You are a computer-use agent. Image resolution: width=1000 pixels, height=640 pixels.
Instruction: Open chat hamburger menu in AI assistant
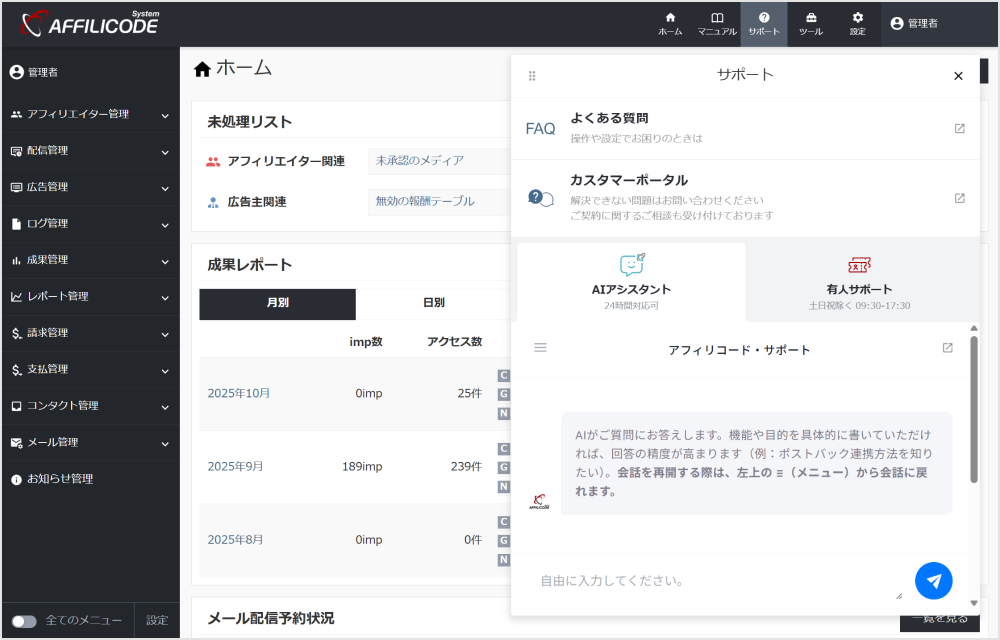point(540,348)
